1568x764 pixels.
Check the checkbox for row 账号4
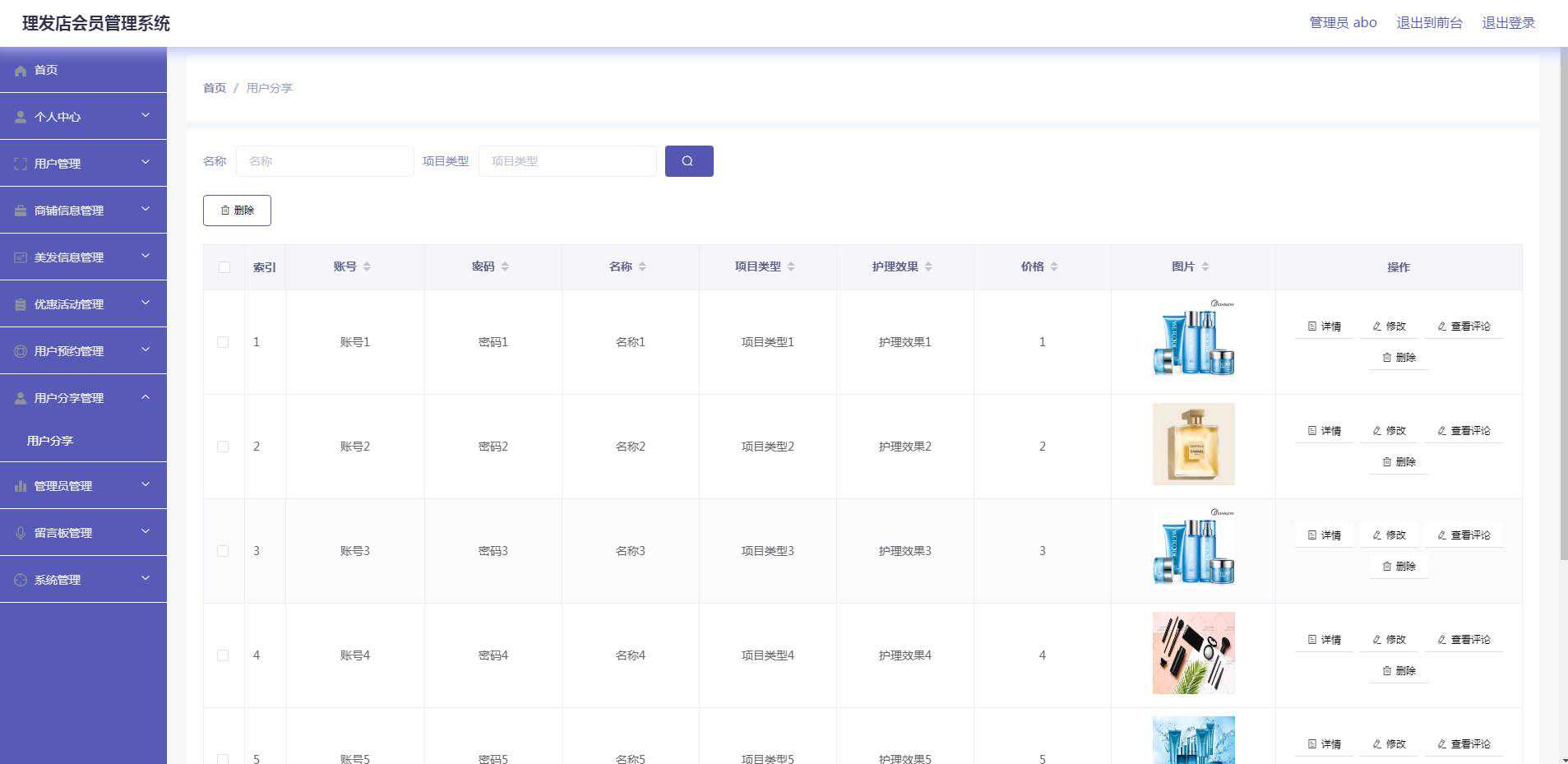(223, 655)
